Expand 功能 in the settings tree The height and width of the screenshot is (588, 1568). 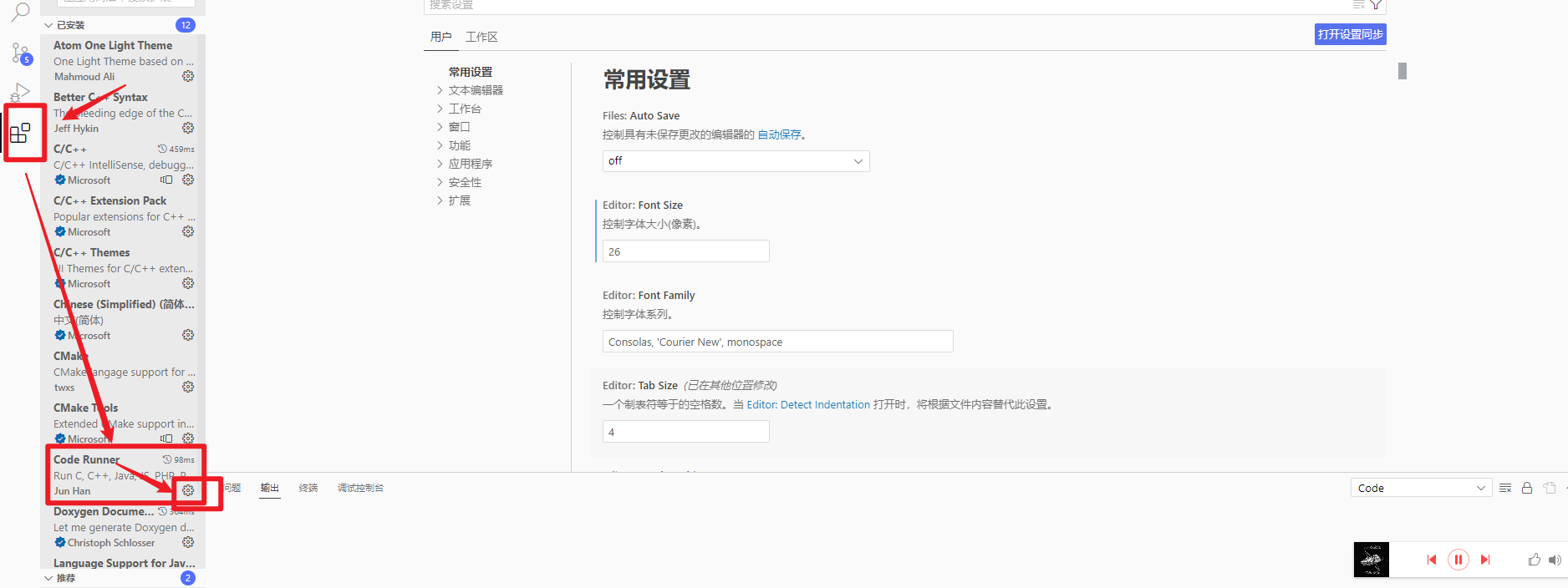[440, 145]
